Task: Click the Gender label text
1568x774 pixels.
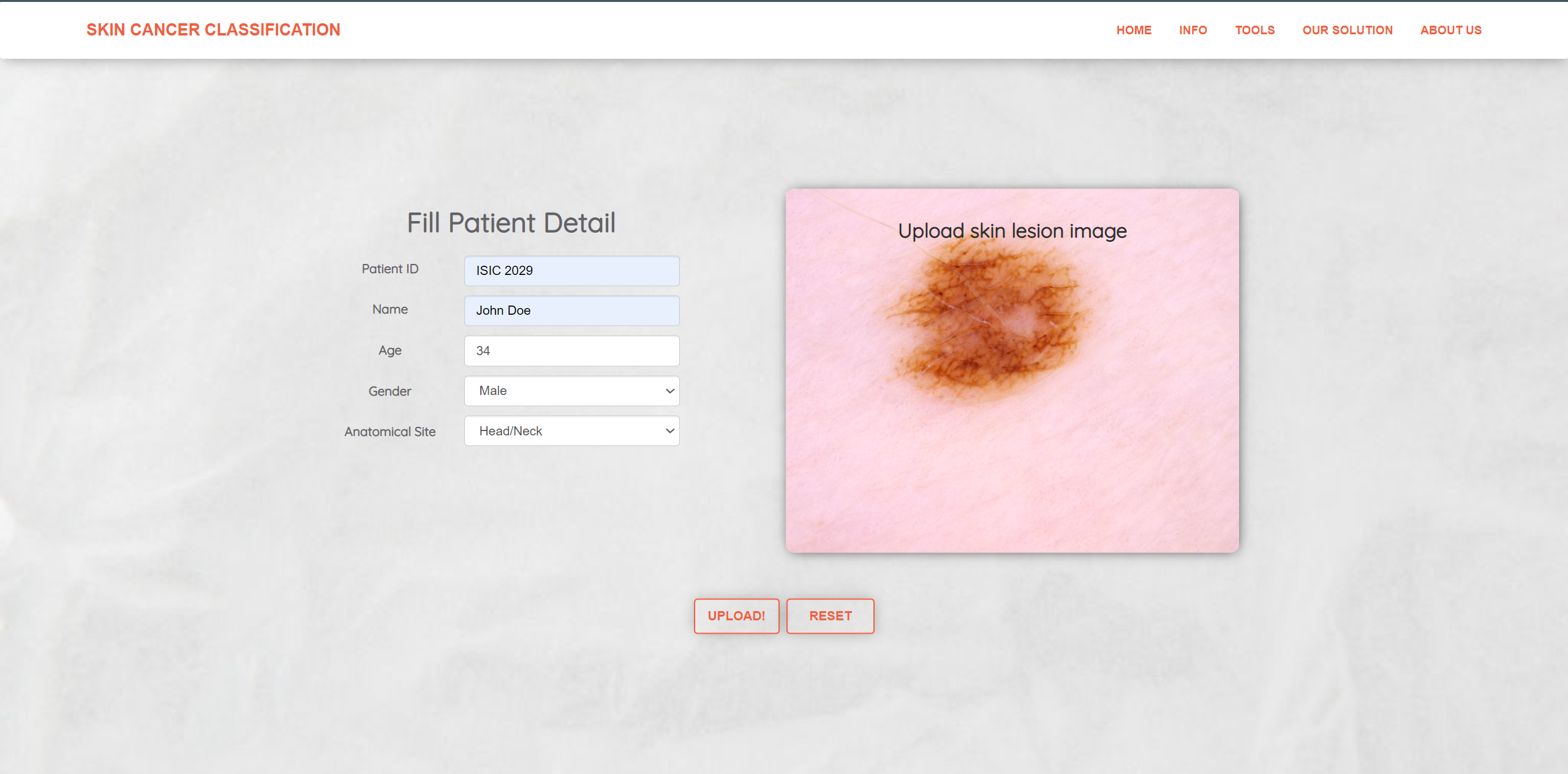Action: coord(390,391)
